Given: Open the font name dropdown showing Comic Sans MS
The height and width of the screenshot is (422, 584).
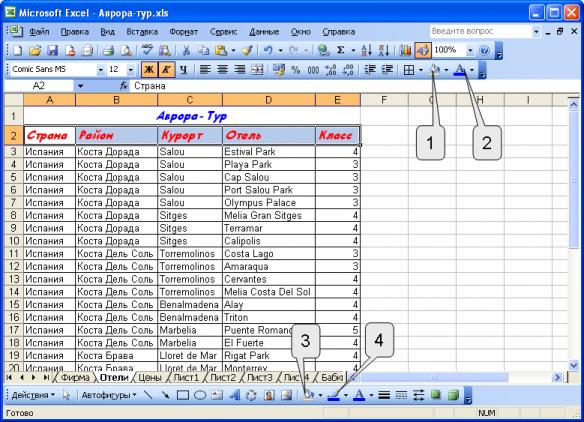Looking at the screenshot, I should click(101, 70).
